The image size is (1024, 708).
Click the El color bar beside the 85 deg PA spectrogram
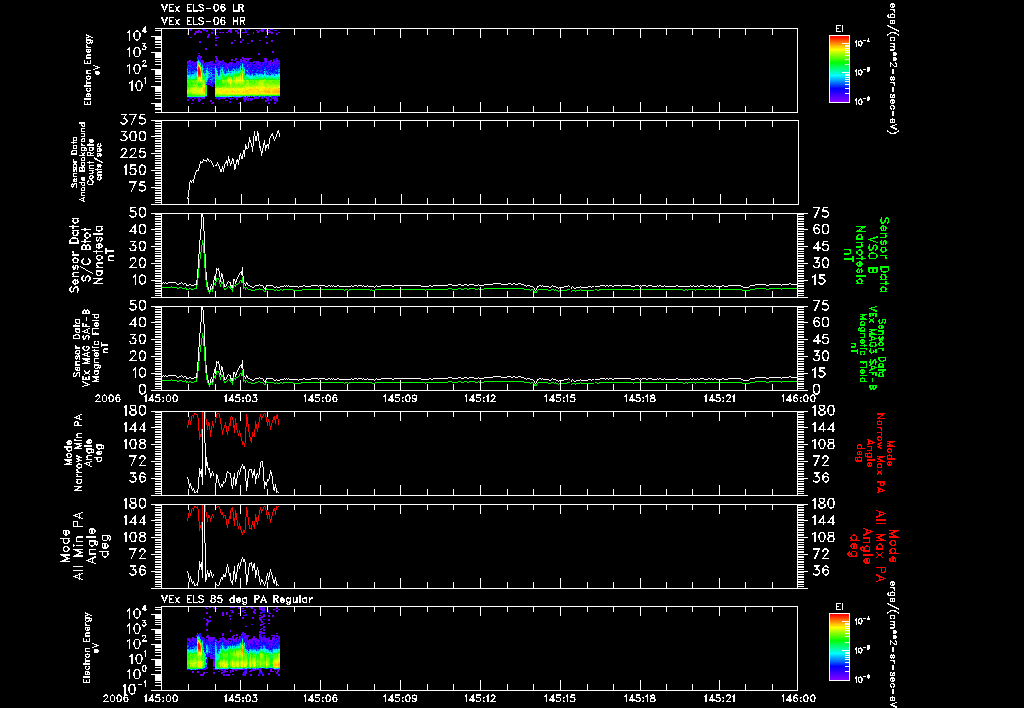[839, 648]
